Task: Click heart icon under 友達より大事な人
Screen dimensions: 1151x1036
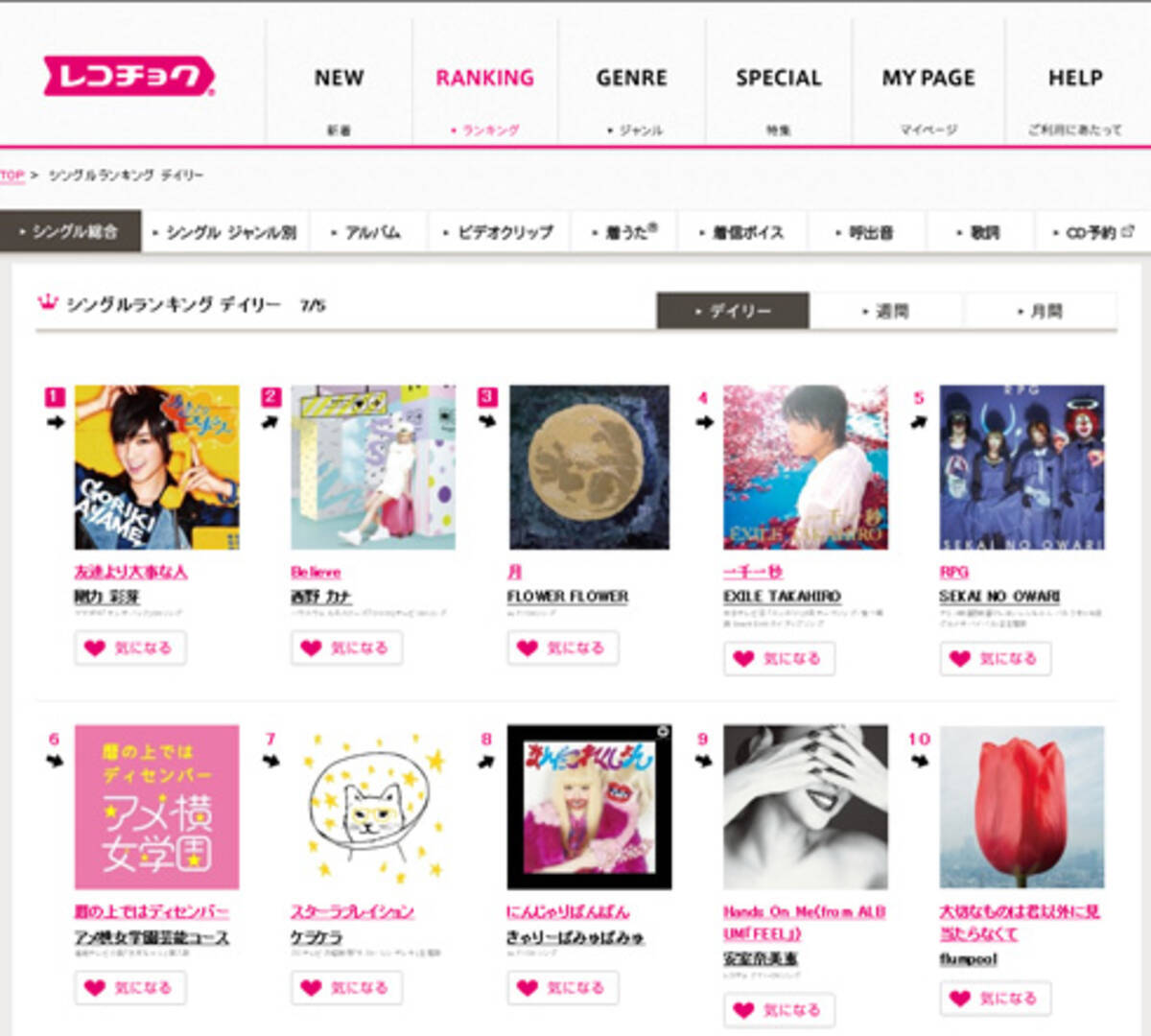Action: [x=94, y=647]
